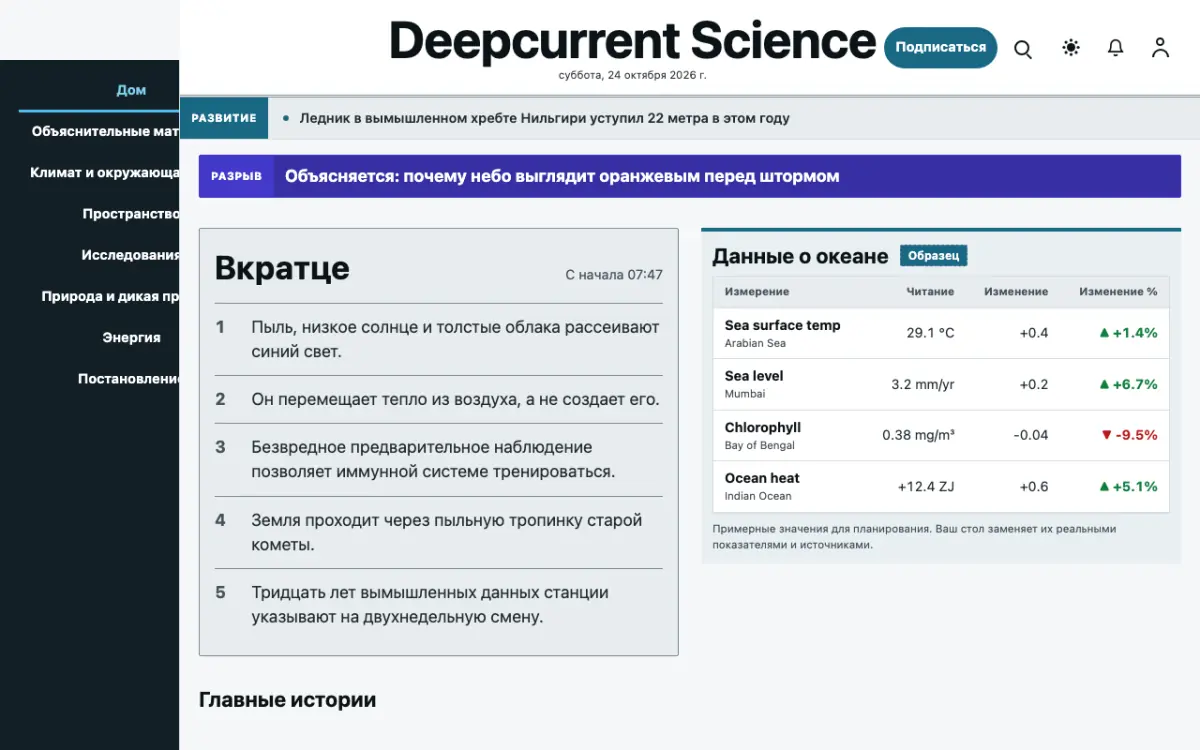Open the search icon in the header

click(1023, 48)
